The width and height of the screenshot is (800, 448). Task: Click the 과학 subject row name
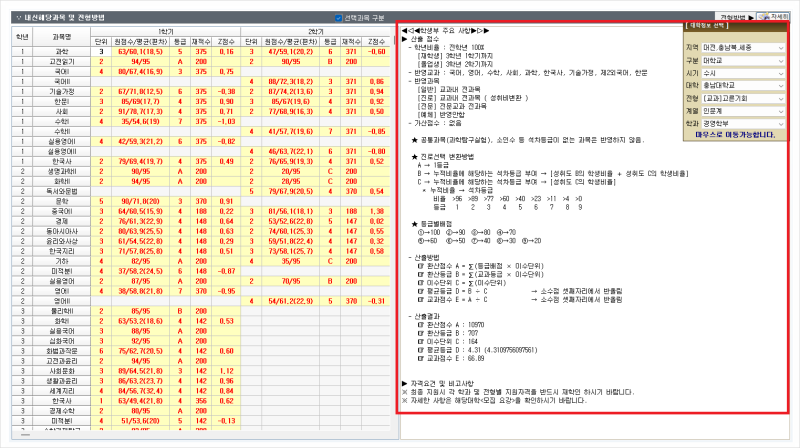click(62, 52)
